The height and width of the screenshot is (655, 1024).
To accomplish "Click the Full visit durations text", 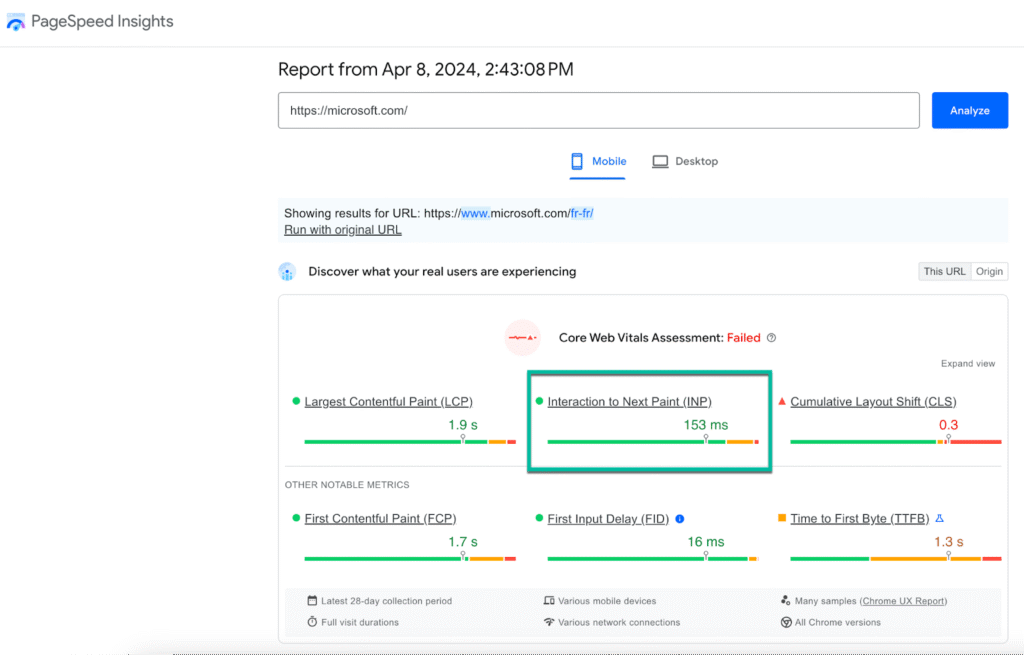I will (360, 622).
